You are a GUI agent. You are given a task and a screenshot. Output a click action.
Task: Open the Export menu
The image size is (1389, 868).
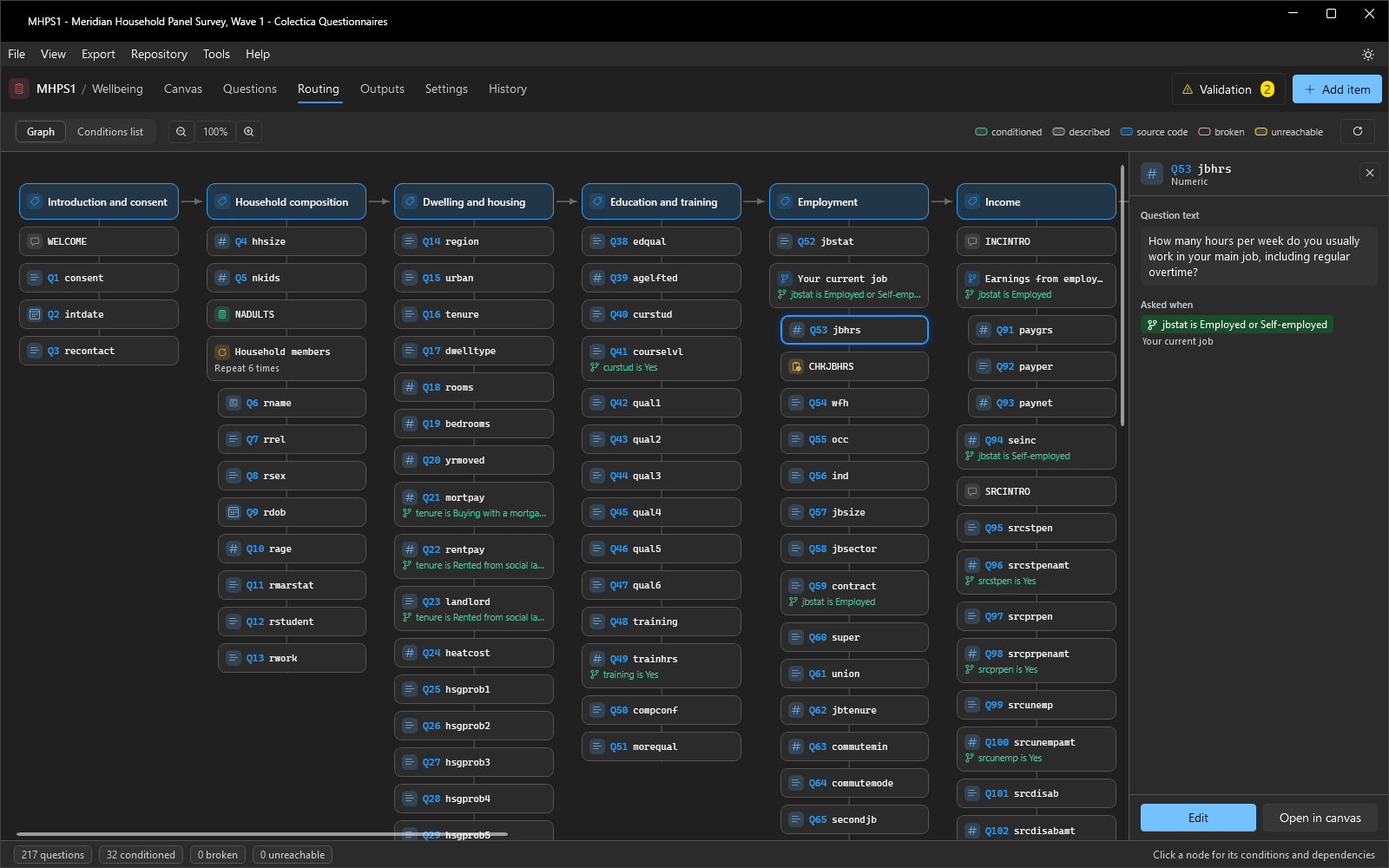click(x=98, y=54)
